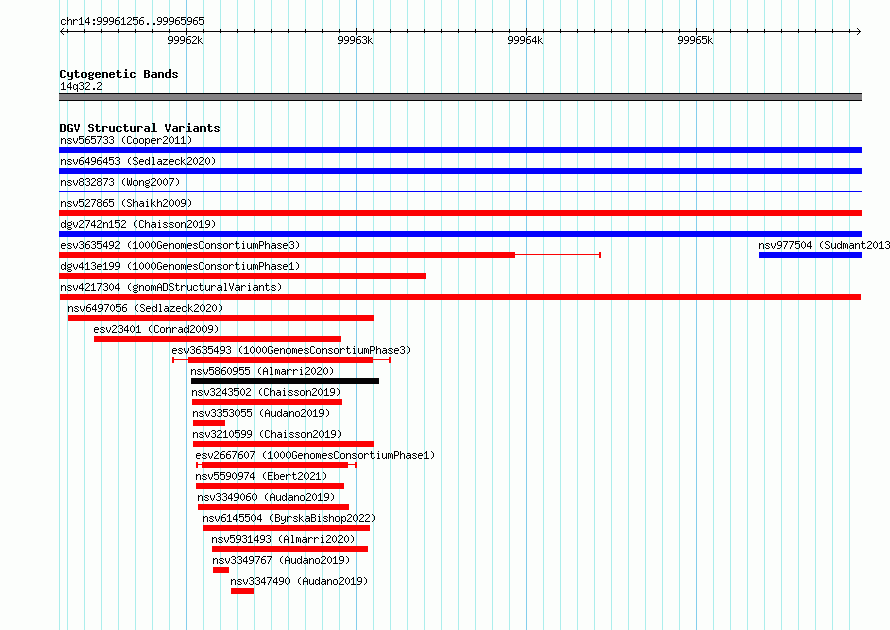890x630 pixels.
Task: Click the nsv565733 (Cooper2011) label
Action: [126, 140]
